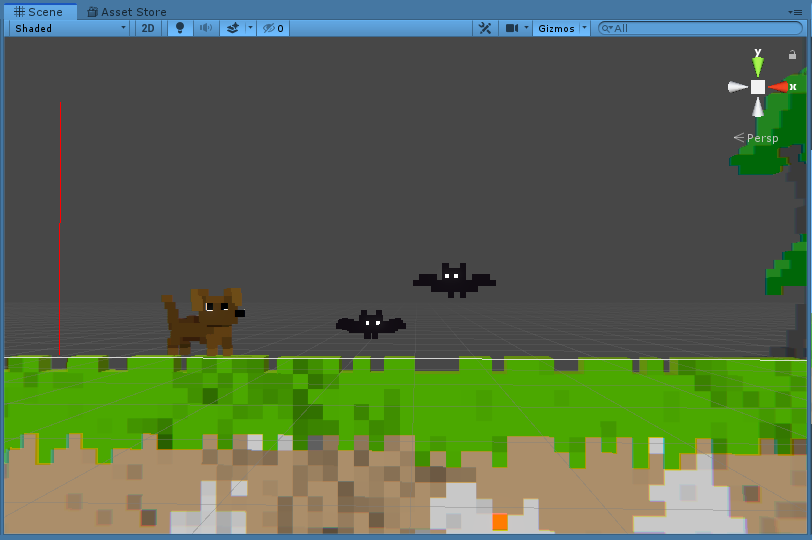The width and height of the screenshot is (812, 540).
Task: Switch to the Asset Store tab
Action: [127, 12]
